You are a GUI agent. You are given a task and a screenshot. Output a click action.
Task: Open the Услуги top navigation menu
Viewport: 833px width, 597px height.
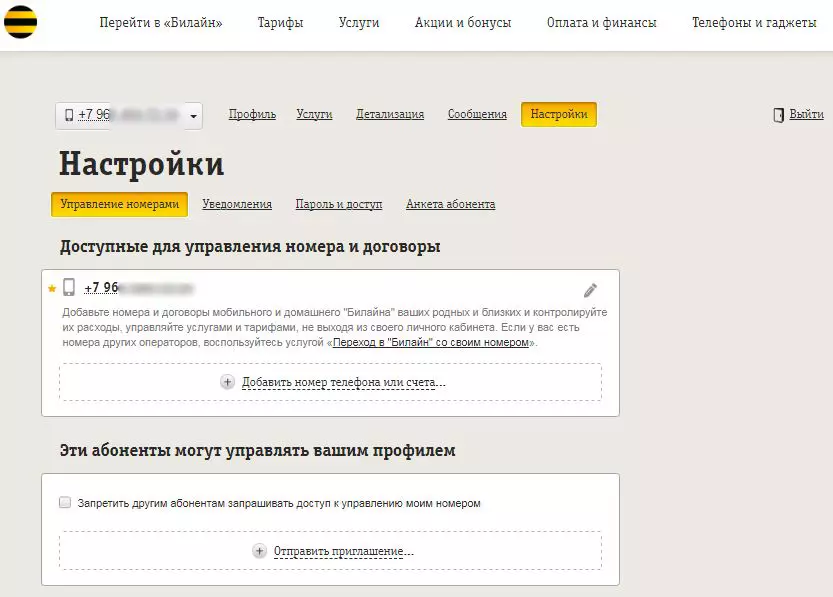[x=359, y=23]
